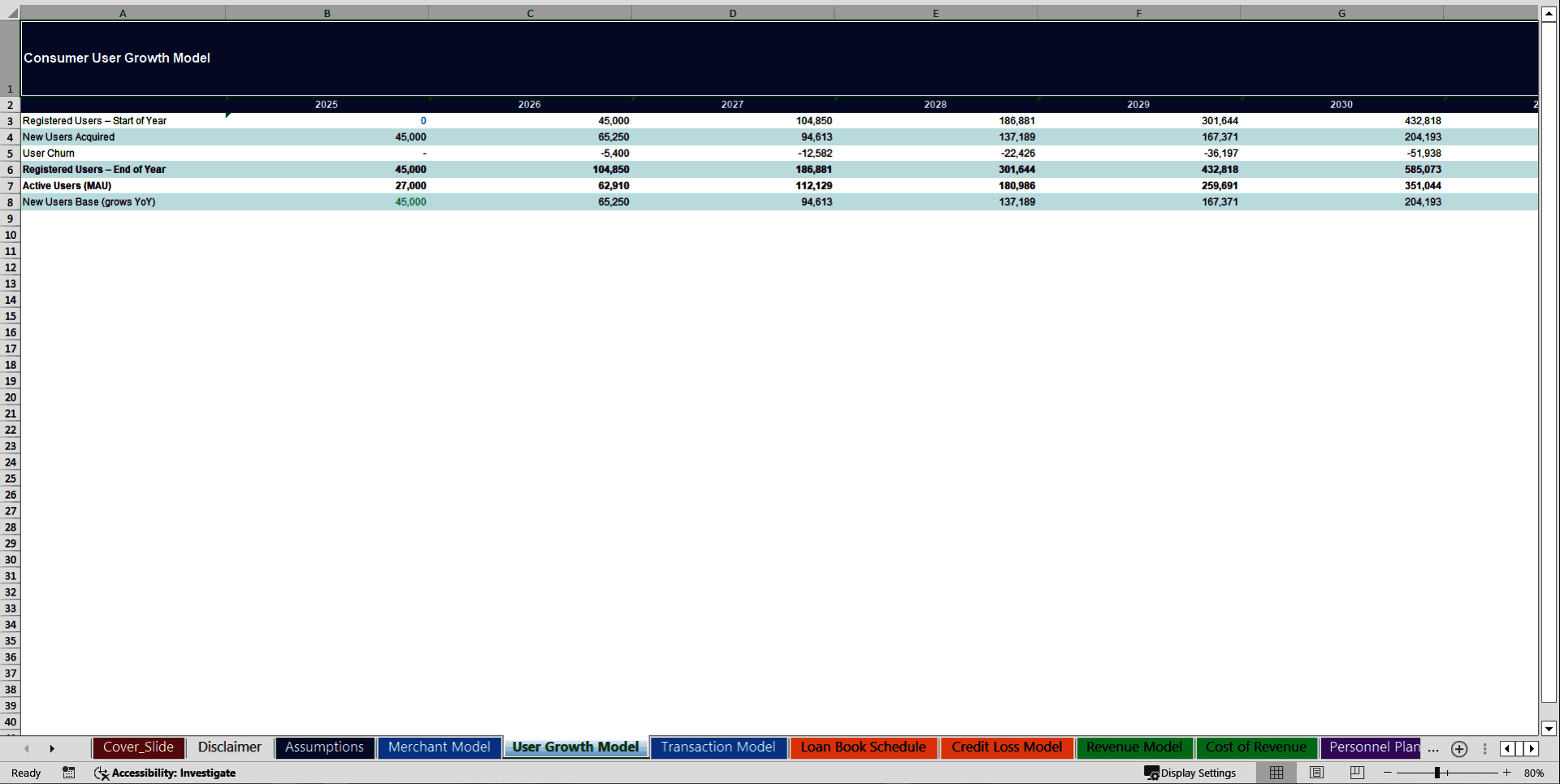This screenshot has height=784, width=1560.
Task: Click the Select All corner above row 1
Action: pyautogui.click(x=10, y=13)
